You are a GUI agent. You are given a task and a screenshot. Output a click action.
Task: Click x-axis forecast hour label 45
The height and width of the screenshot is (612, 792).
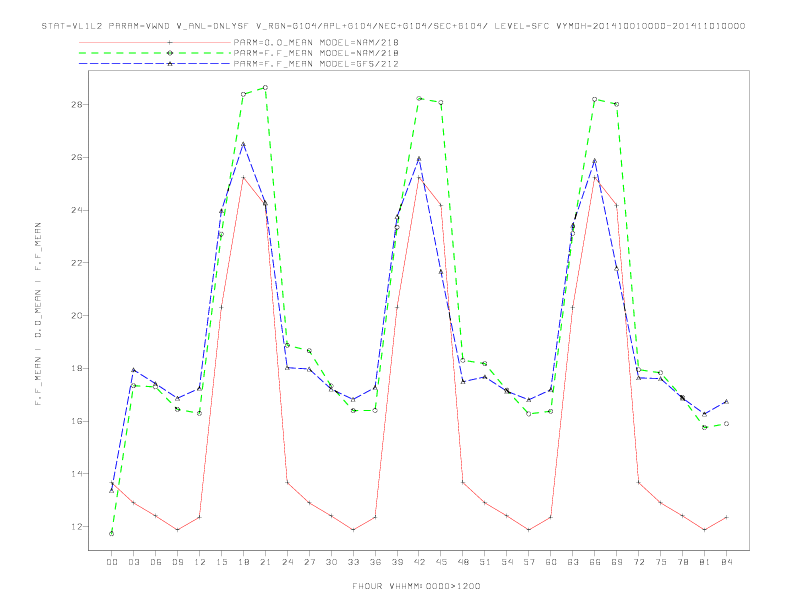(441, 562)
